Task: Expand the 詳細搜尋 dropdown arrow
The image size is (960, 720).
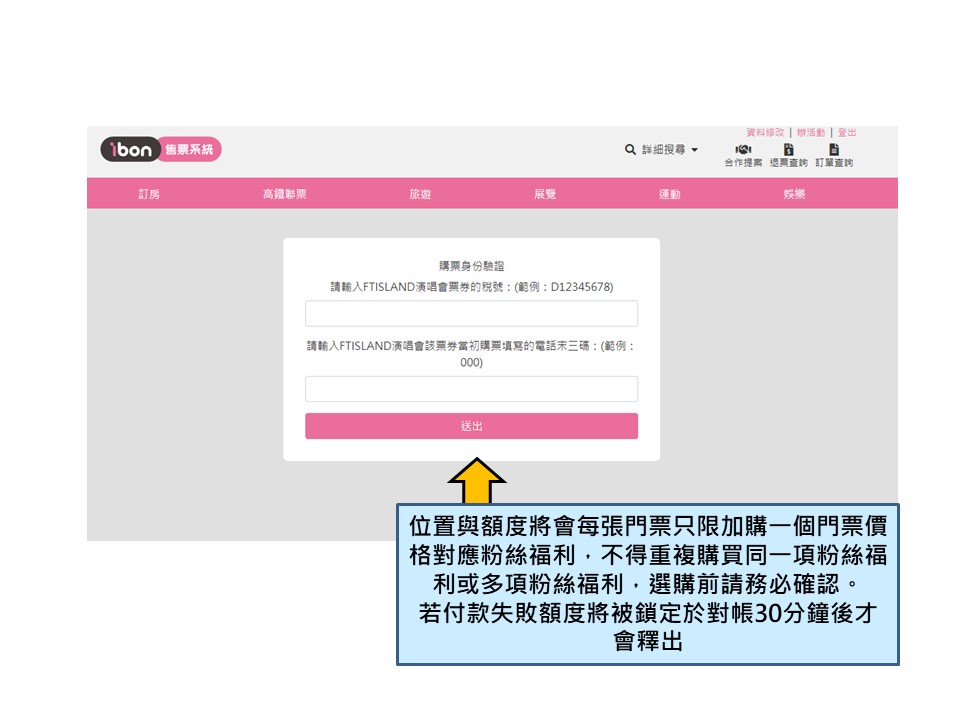Action: pyautogui.click(x=694, y=150)
